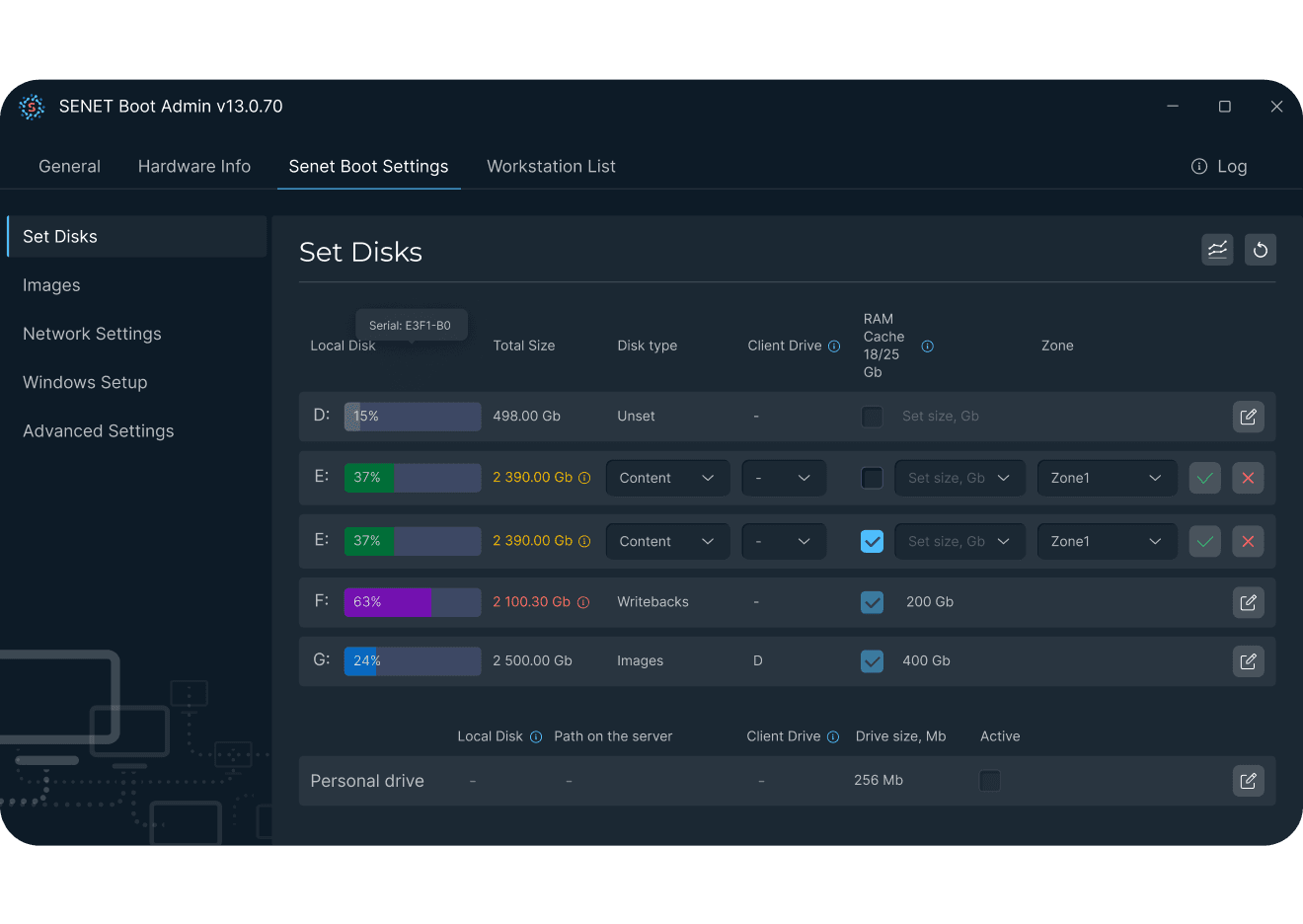Enable the unchecked RAM cache checkbox in E: row

click(873, 478)
